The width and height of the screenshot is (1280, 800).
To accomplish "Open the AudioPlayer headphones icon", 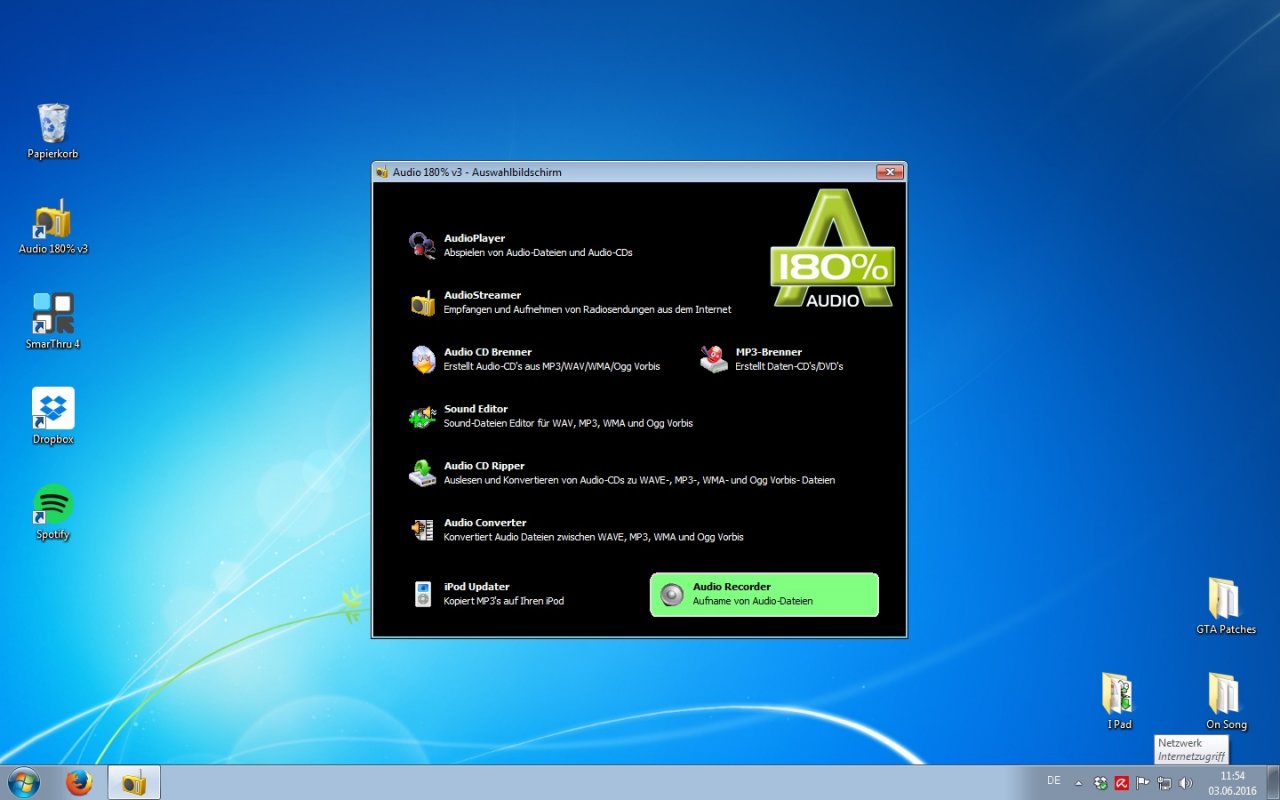I will coord(423,246).
